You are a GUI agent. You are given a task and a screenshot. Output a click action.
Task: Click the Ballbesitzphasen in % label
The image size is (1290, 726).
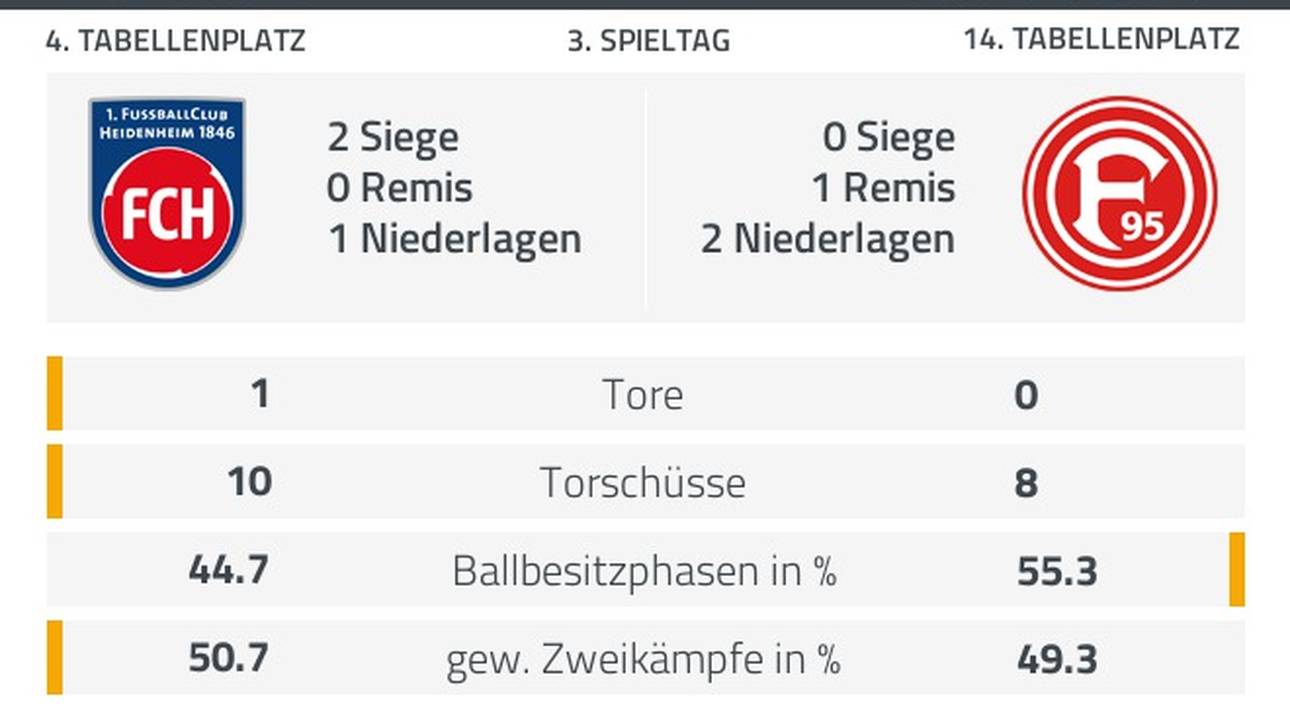coord(644,571)
